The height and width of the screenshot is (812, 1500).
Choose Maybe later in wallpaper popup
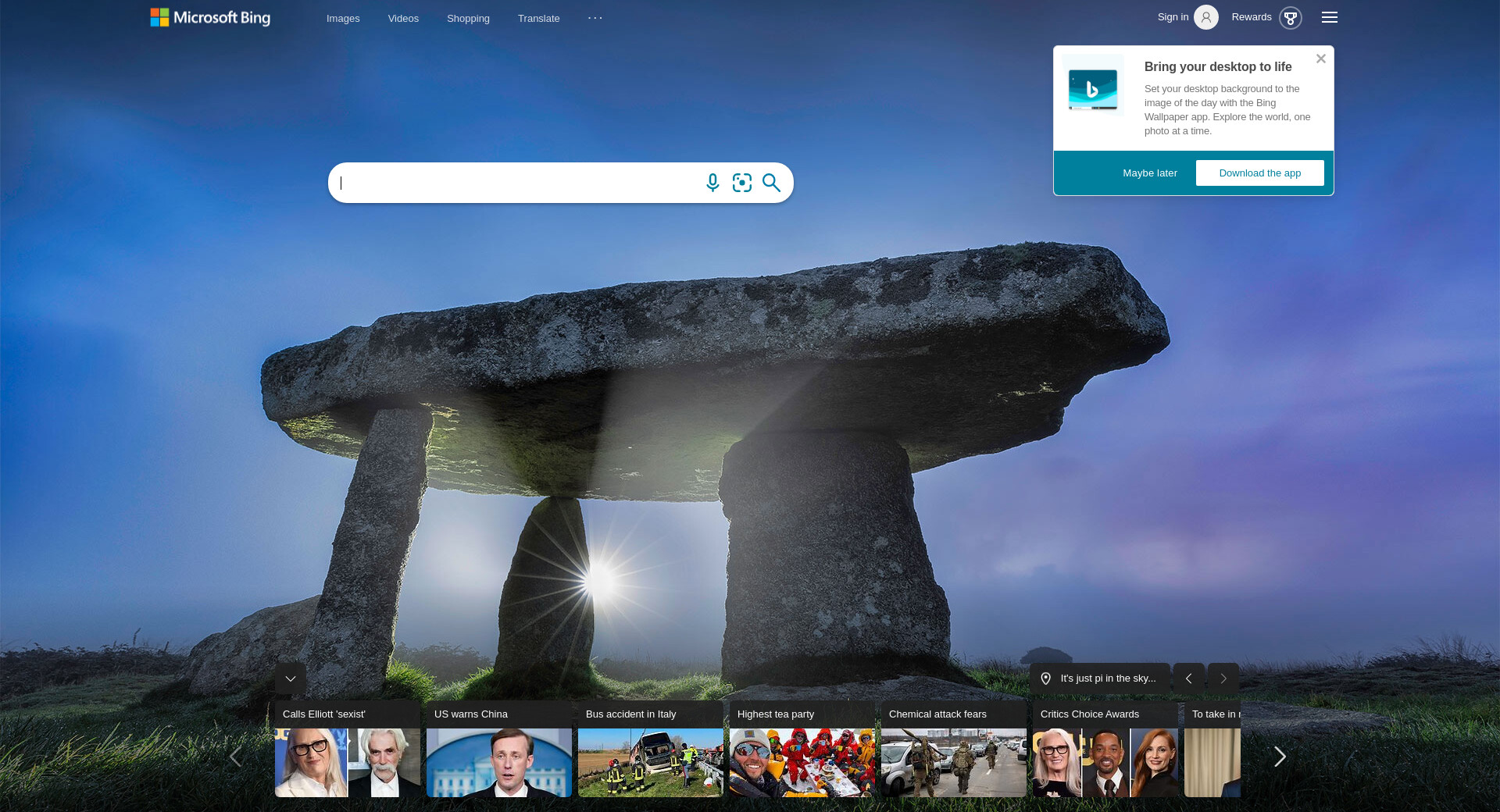[1149, 173]
